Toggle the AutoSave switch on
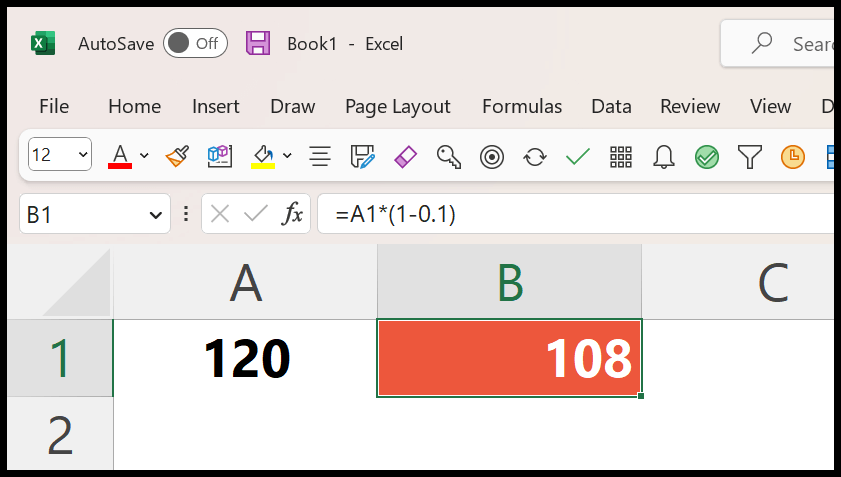 click(x=195, y=43)
